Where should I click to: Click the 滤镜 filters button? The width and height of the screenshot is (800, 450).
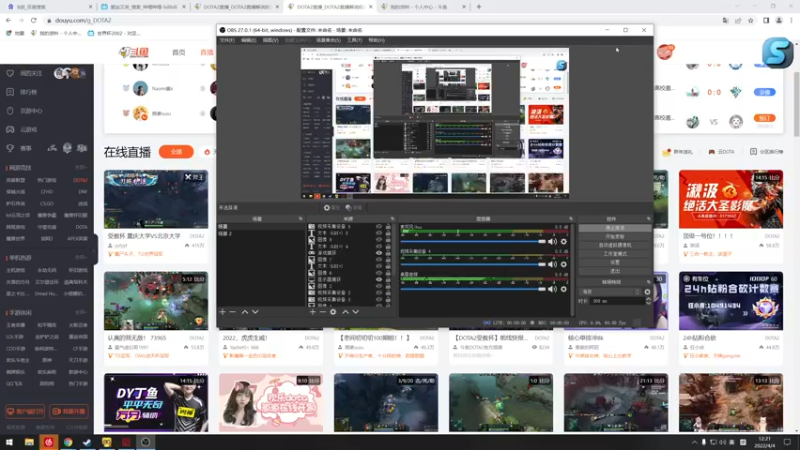click(x=354, y=208)
